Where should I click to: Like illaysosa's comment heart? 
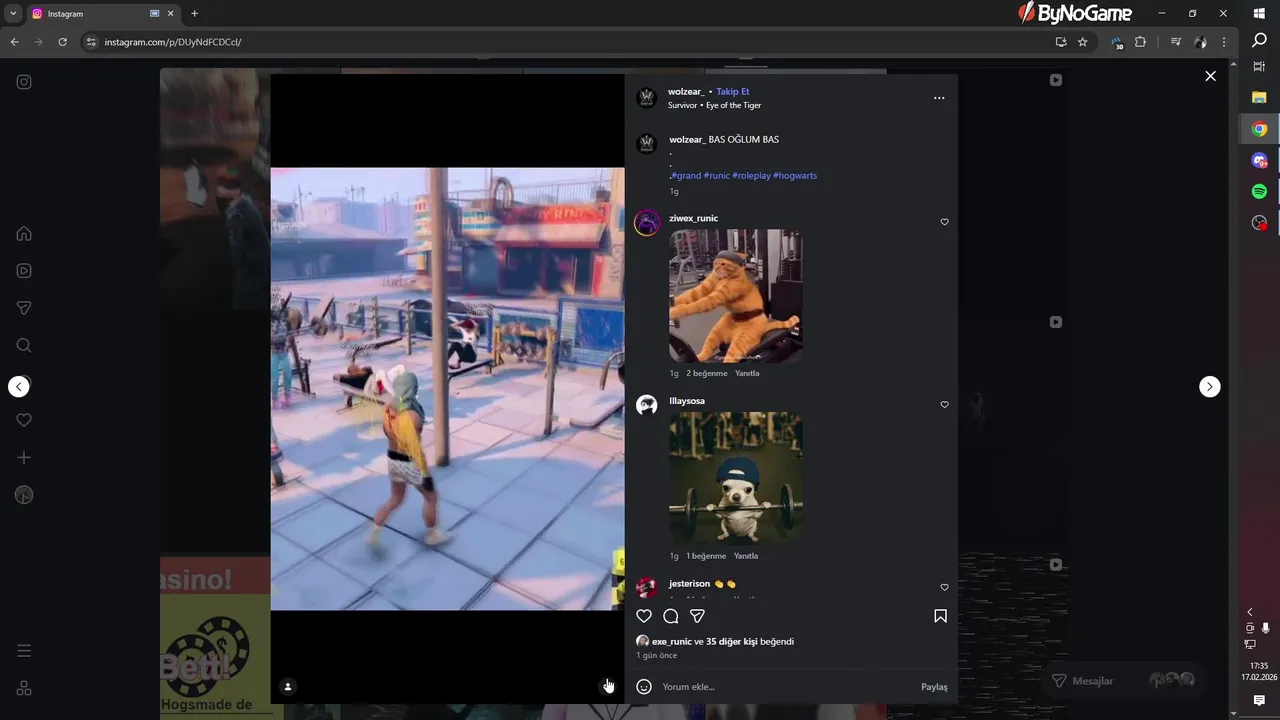click(x=944, y=405)
